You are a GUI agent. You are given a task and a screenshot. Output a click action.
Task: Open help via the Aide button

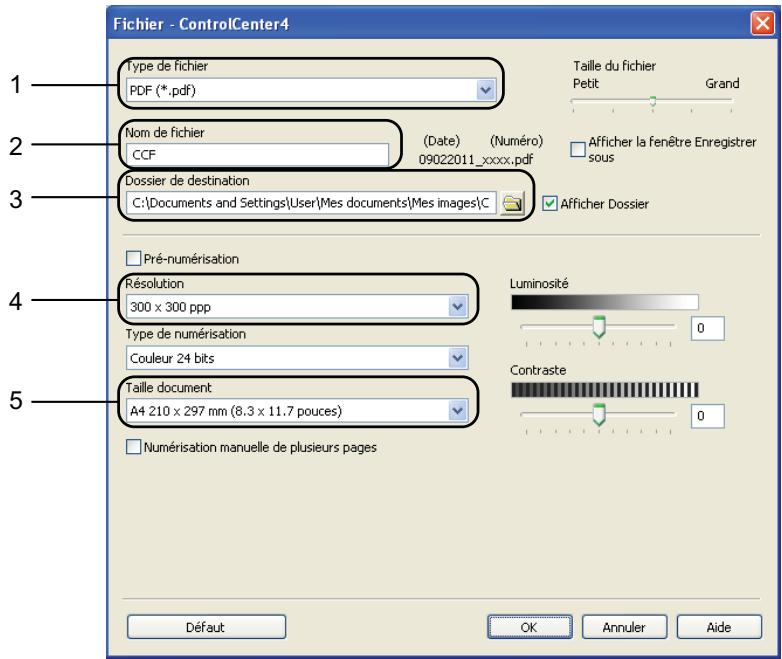719,627
